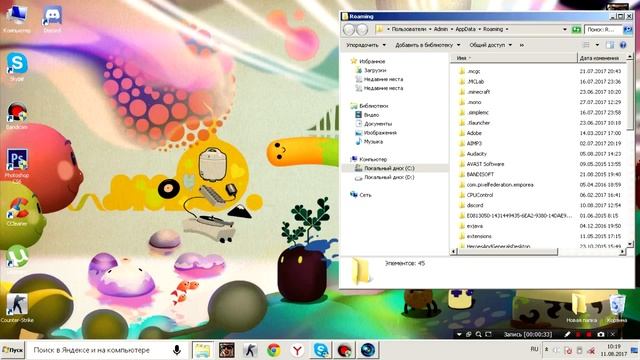Click Admin in the address path
Screen dimensions: 640x360
click(440, 29)
